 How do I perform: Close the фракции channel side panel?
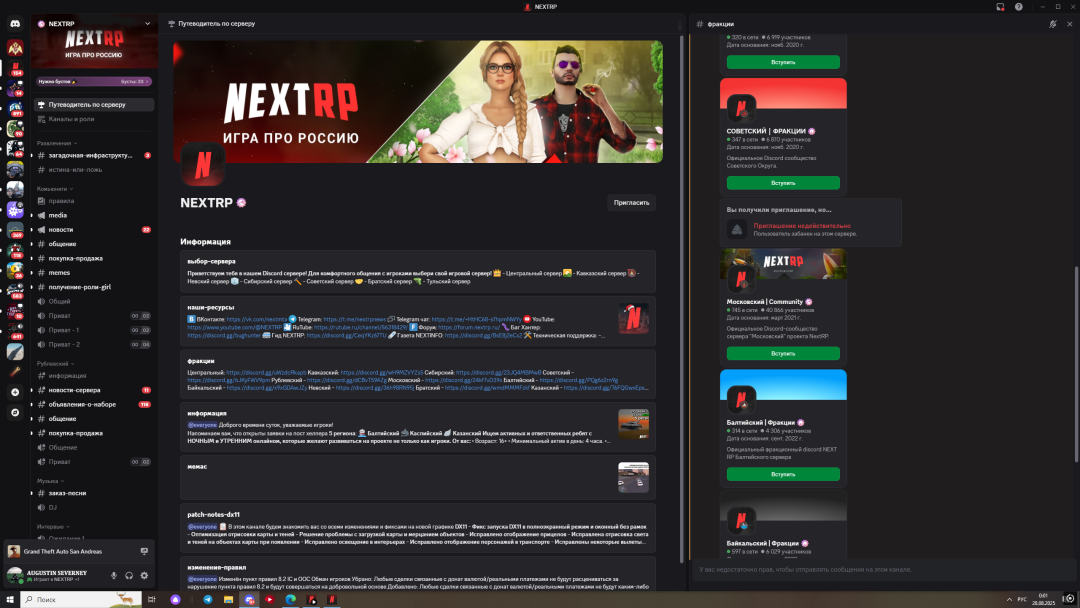point(1070,24)
